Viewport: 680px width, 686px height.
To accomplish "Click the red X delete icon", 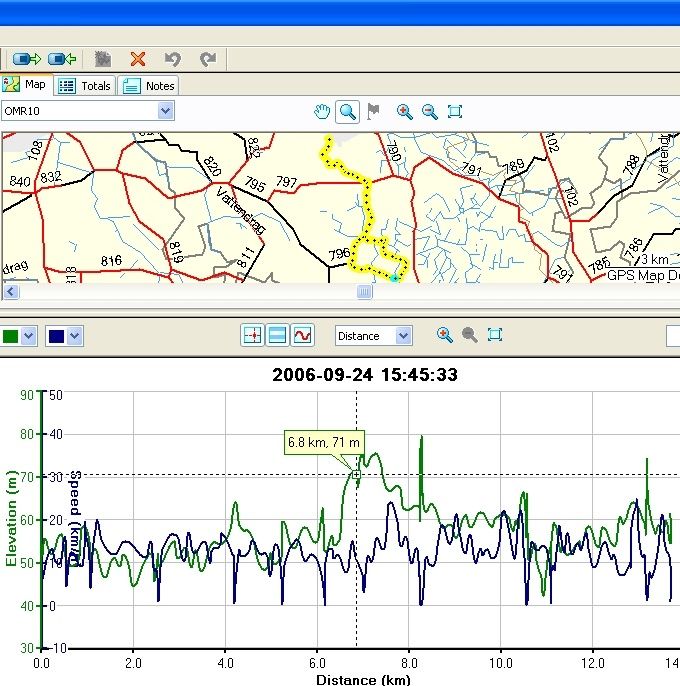I will tap(138, 59).
